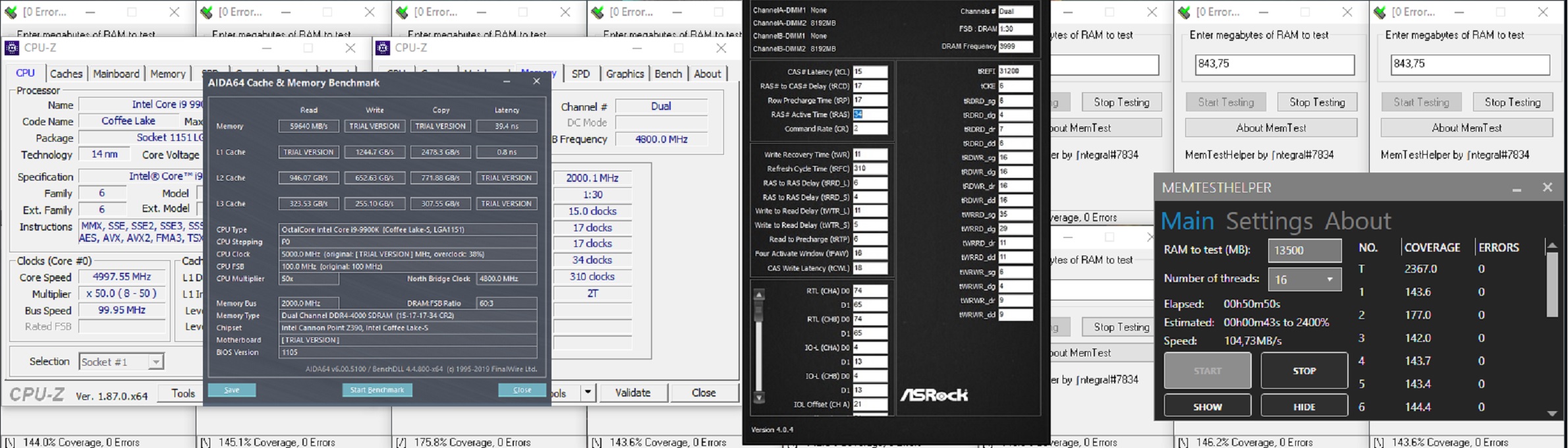The image size is (1568, 448).
Task: Select Main tab in MemTestHelper
Action: (1187, 221)
